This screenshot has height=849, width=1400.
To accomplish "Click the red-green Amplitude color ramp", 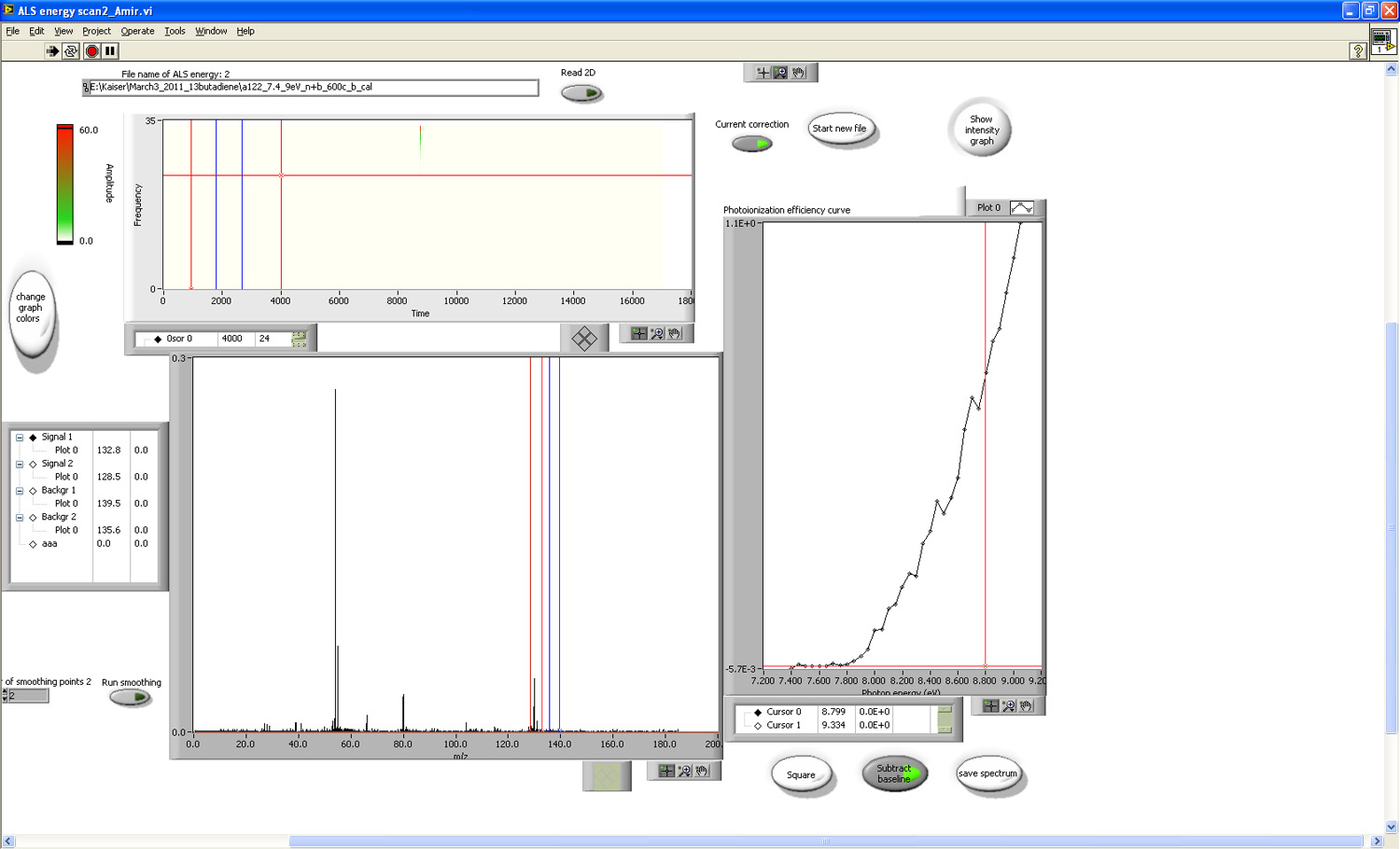I will tap(64, 184).
